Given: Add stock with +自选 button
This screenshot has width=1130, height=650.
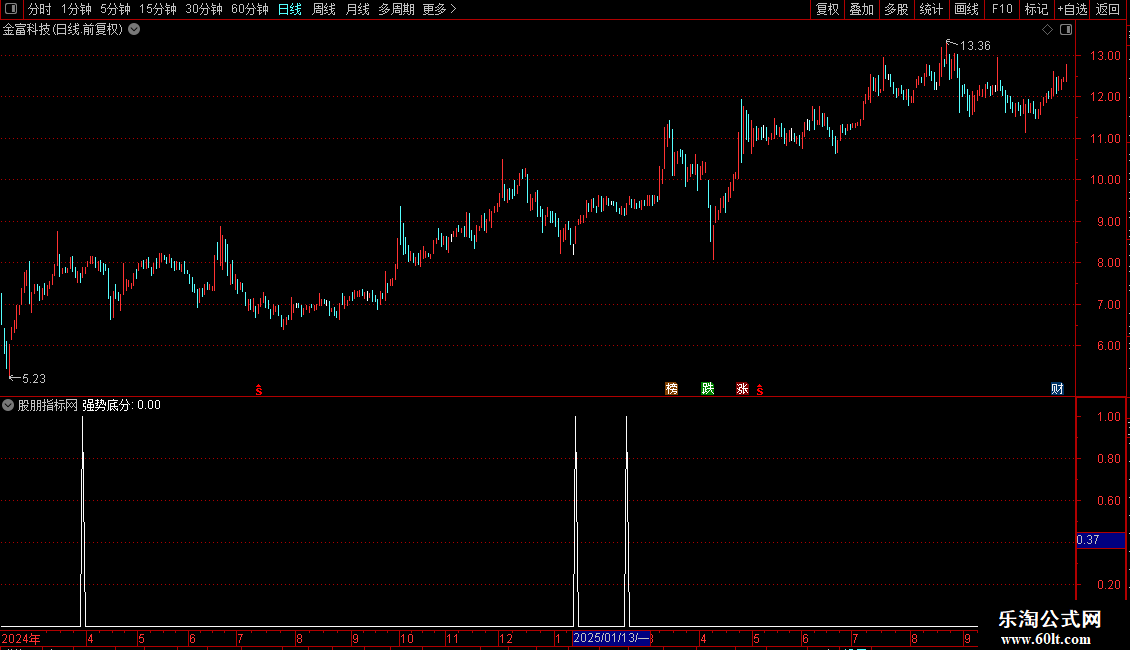Looking at the screenshot, I should coord(1072,9).
